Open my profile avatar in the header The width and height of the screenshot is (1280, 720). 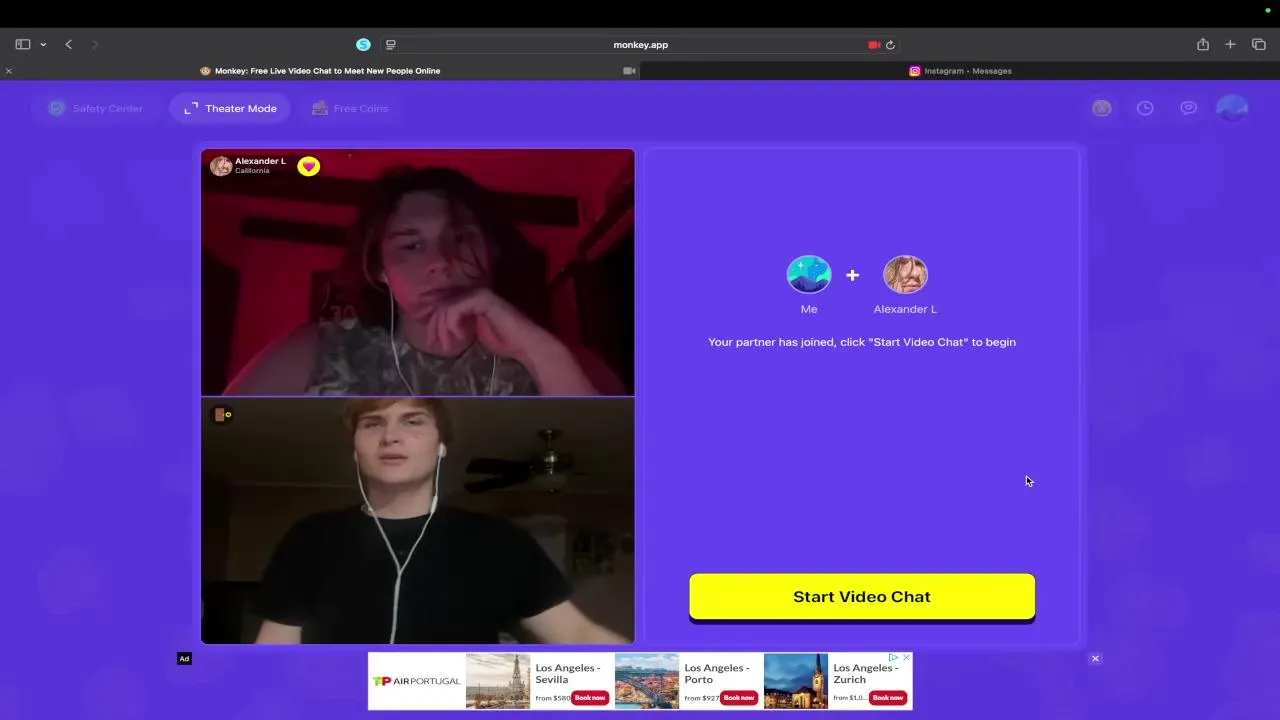coord(1232,108)
